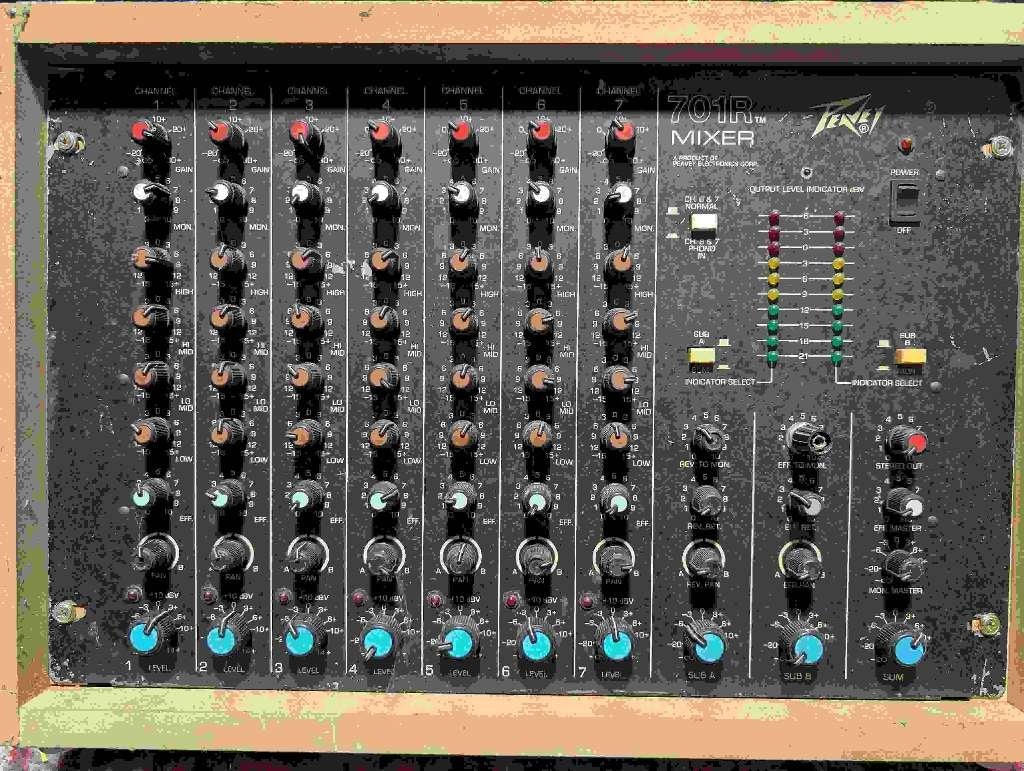Click channel 5 +10 dBV peak LED

(434, 598)
